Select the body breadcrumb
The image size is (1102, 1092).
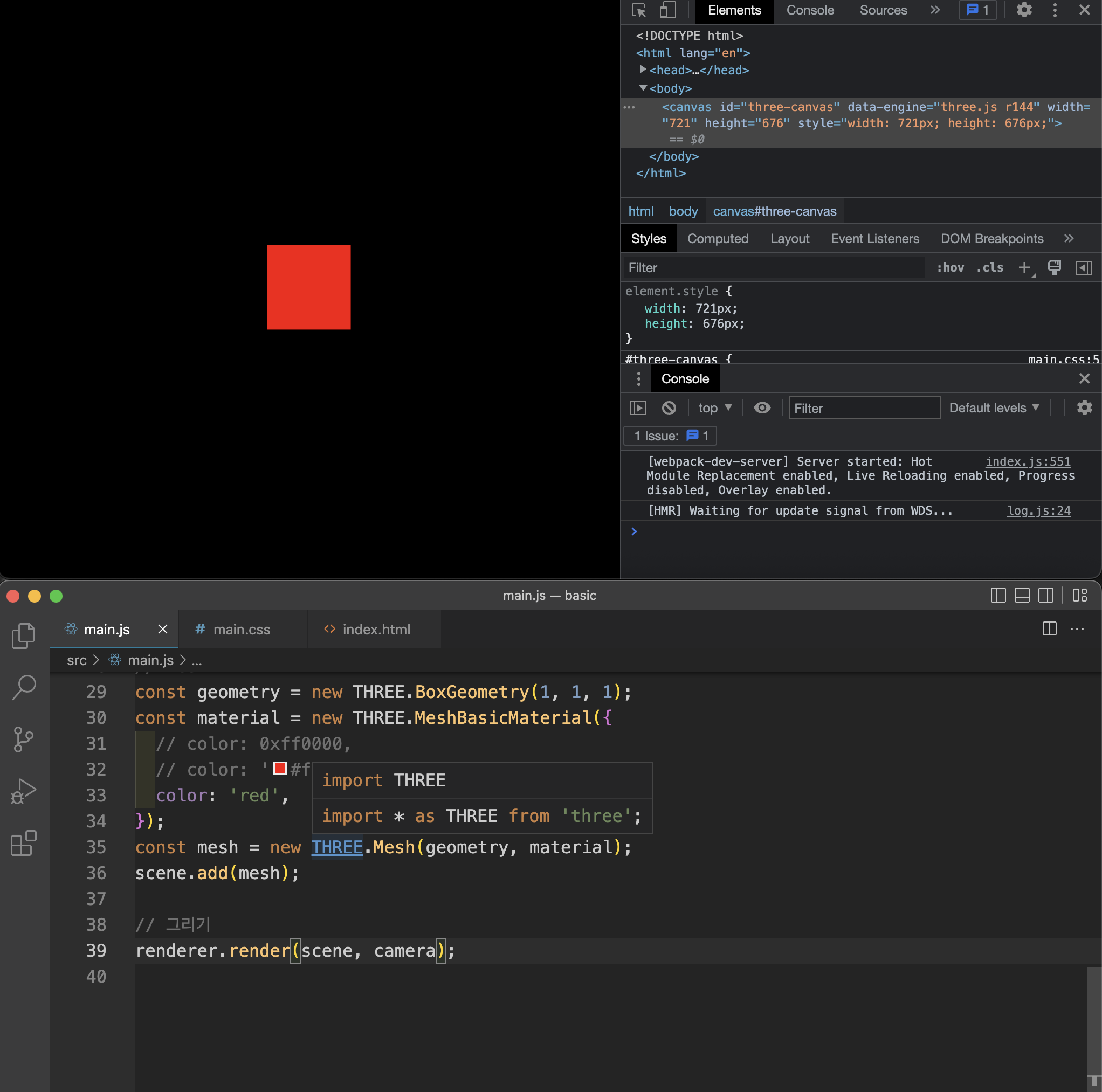[683, 211]
